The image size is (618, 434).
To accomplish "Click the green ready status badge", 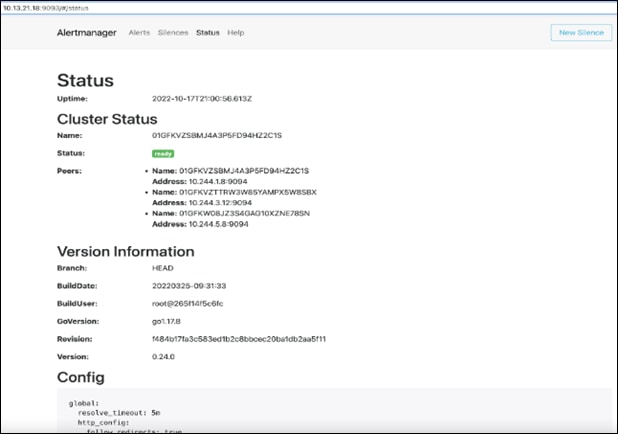I will tap(163, 153).
